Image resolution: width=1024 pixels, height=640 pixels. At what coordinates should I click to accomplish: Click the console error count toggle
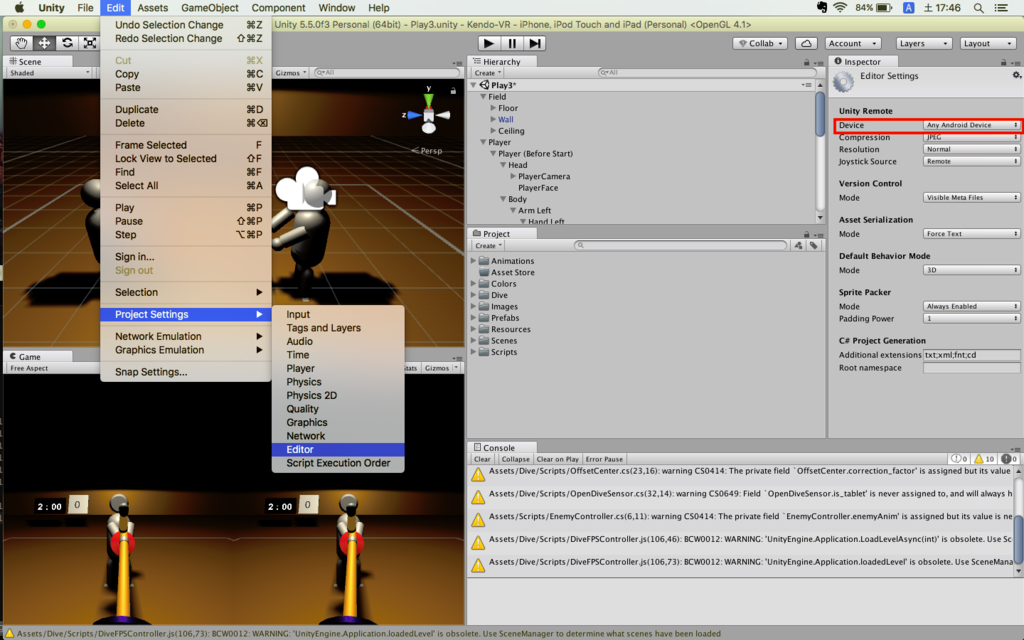pos(1010,459)
